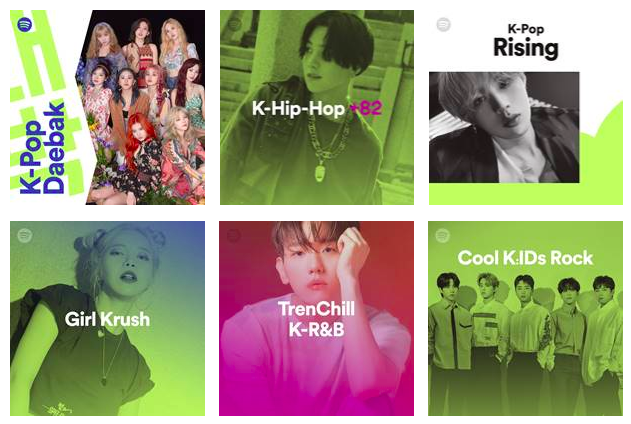The width and height of the screenshot is (631, 424).
Task: Click the Cool K:IDs Rock title text
Action: click(525, 258)
